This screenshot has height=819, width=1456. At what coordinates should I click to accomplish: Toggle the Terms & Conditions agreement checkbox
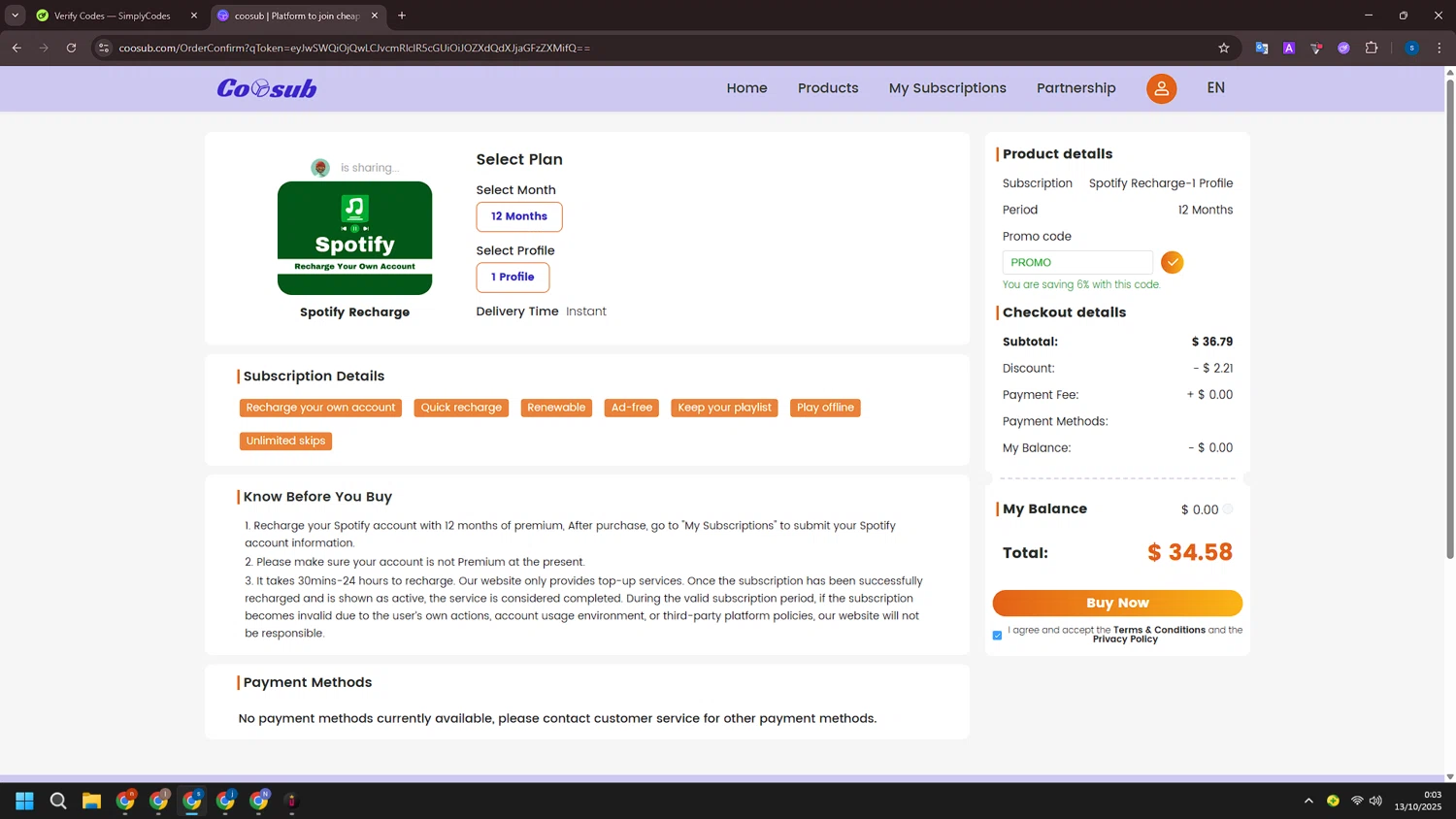997,636
